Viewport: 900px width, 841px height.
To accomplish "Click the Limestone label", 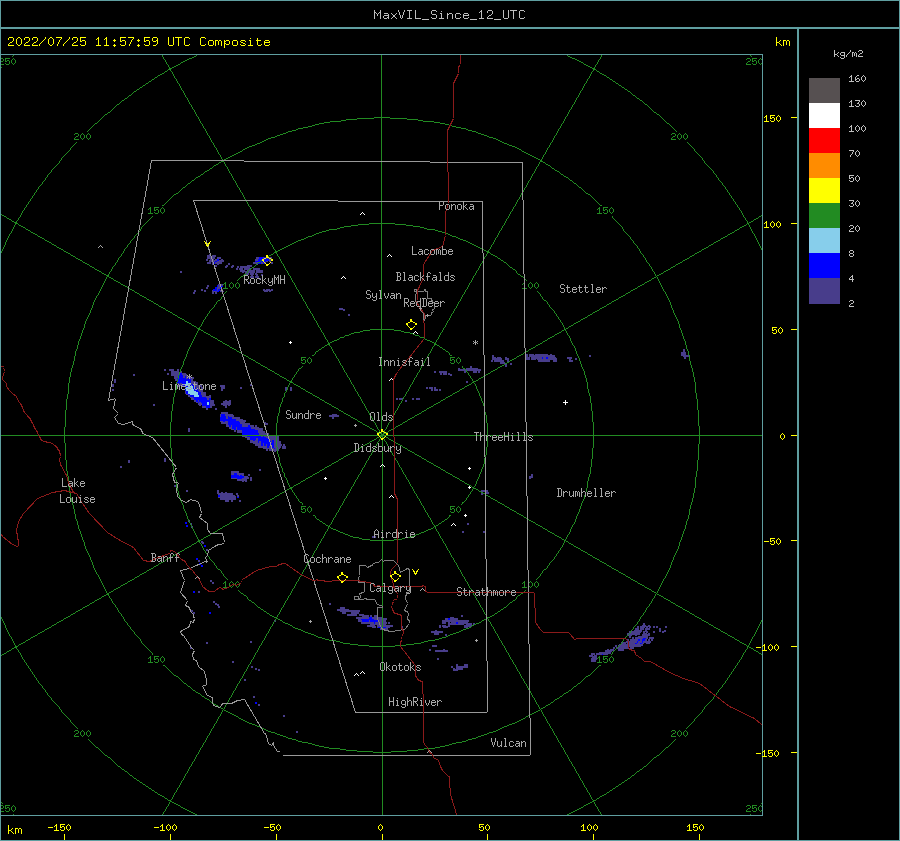I will (189, 386).
